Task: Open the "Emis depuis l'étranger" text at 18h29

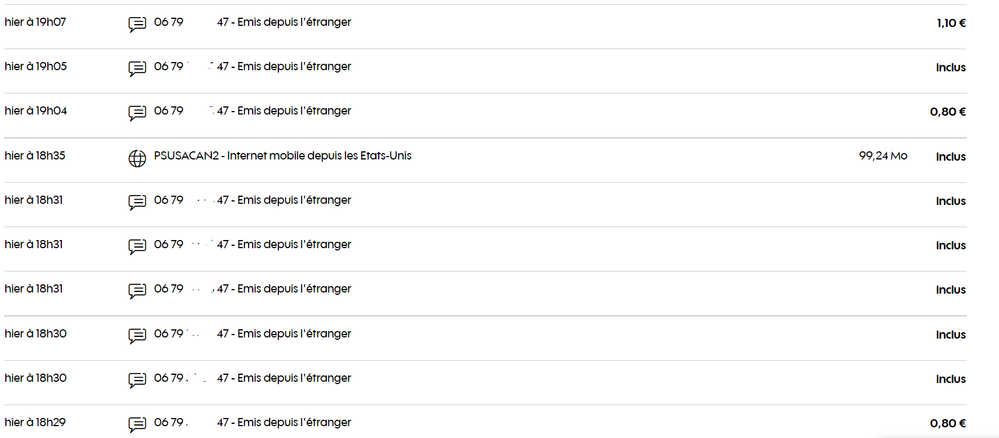Action: (x=294, y=423)
